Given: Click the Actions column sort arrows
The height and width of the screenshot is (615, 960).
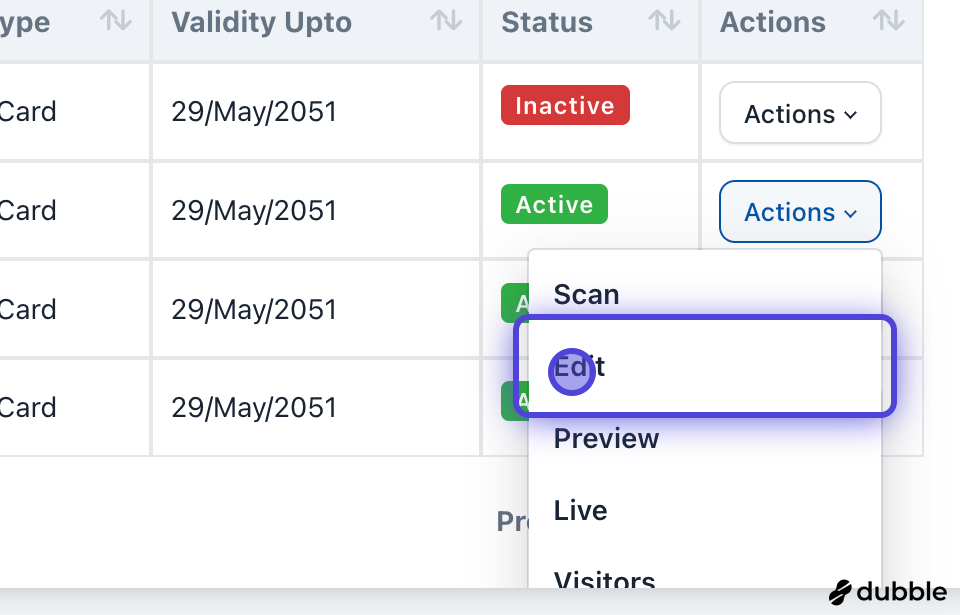Looking at the screenshot, I should (x=888, y=22).
